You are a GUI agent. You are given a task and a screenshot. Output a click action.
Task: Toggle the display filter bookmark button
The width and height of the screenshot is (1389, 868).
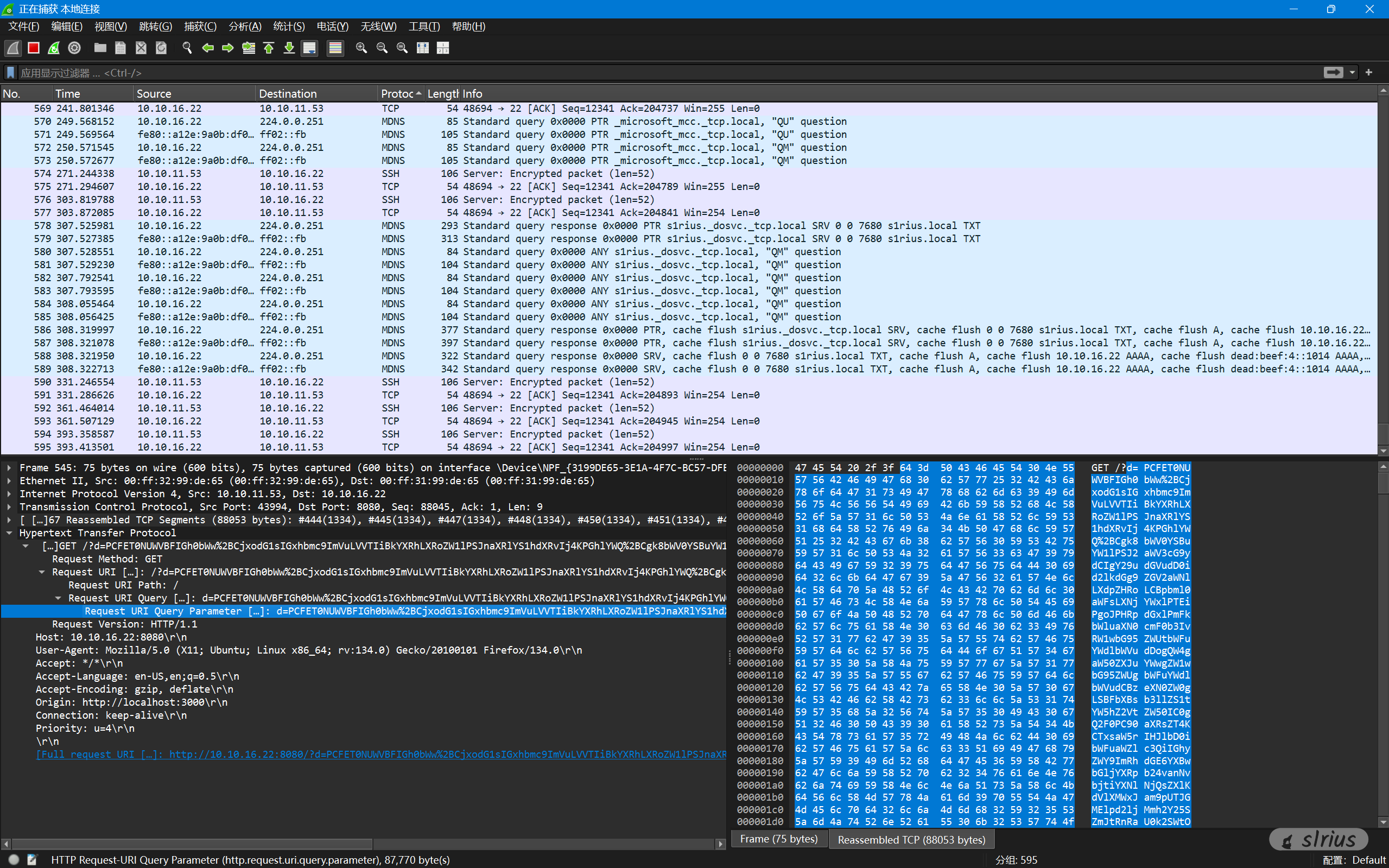10,72
